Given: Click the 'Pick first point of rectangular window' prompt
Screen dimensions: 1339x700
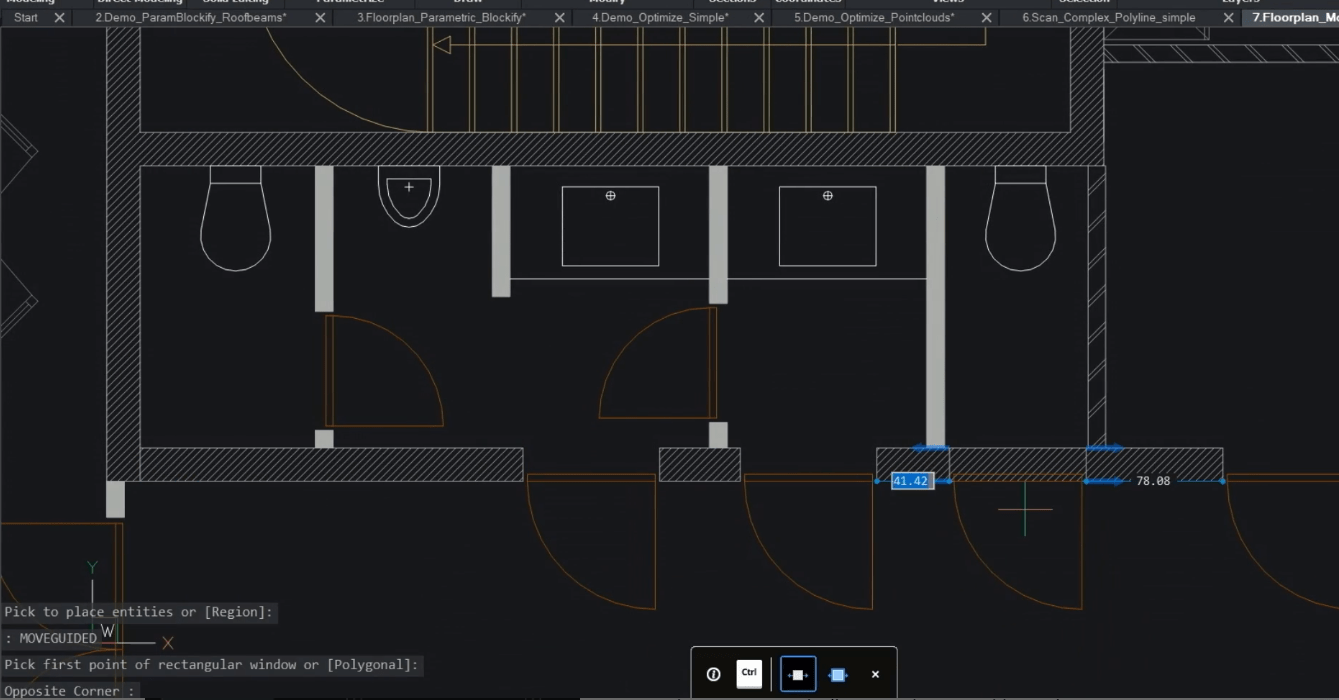Looking at the screenshot, I should pos(212,665).
